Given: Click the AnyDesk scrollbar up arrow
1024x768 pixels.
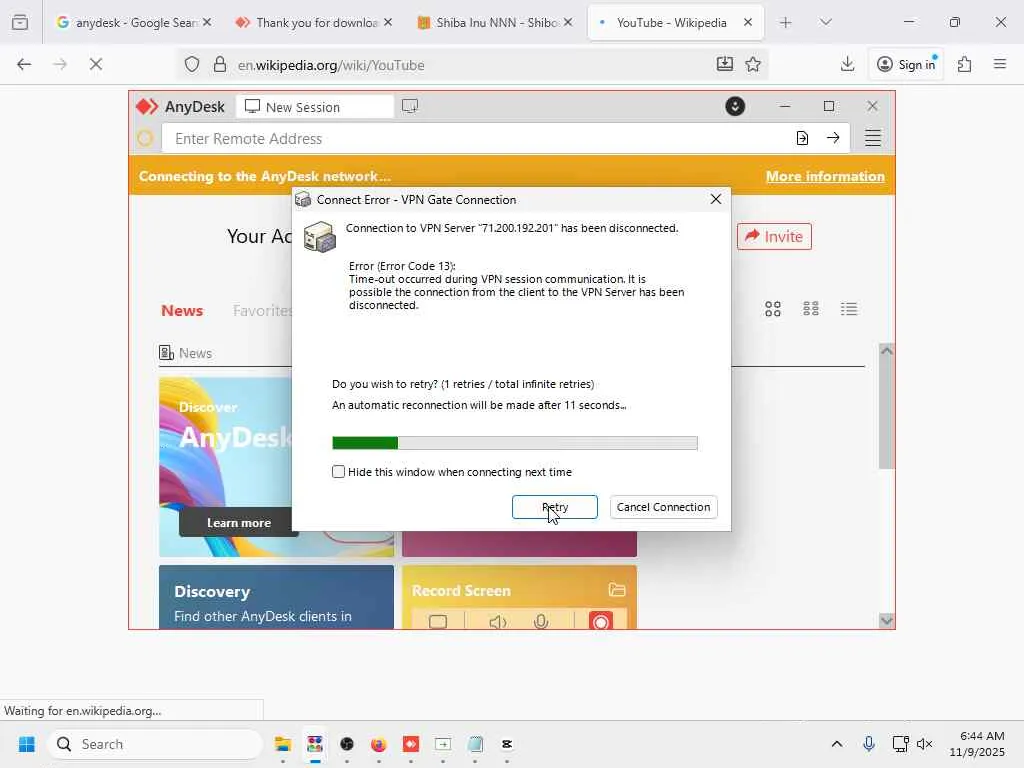Looking at the screenshot, I should pos(886,351).
